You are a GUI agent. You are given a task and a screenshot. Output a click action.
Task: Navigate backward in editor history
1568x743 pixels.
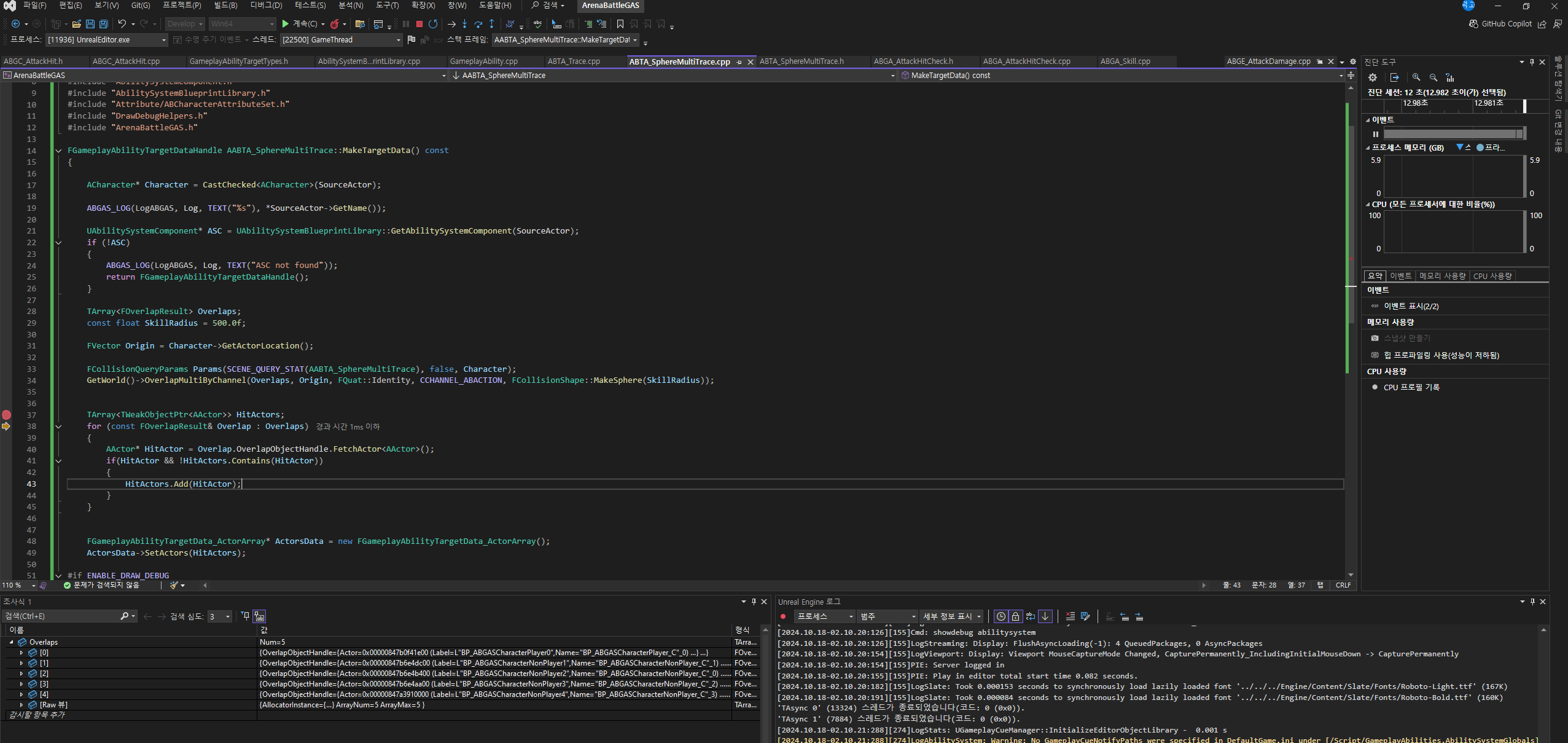[16, 24]
